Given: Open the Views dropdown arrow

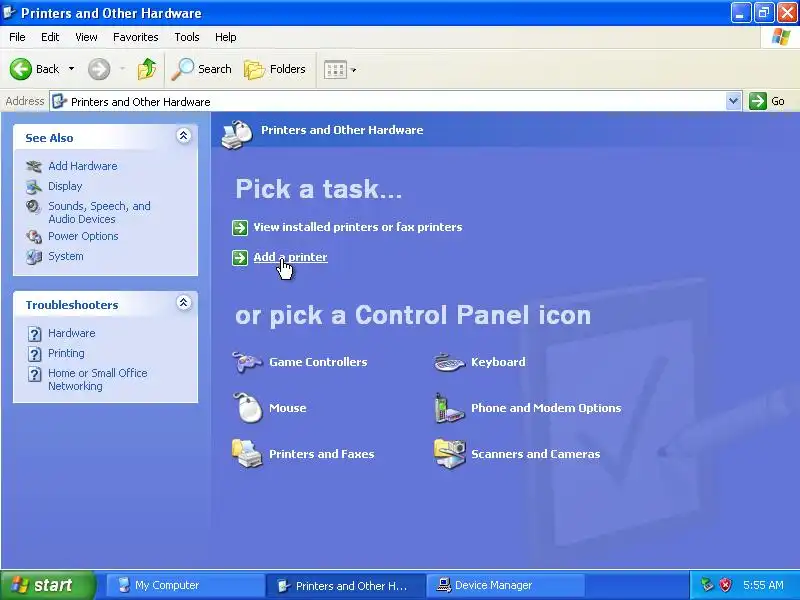Looking at the screenshot, I should [x=354, y=70].
